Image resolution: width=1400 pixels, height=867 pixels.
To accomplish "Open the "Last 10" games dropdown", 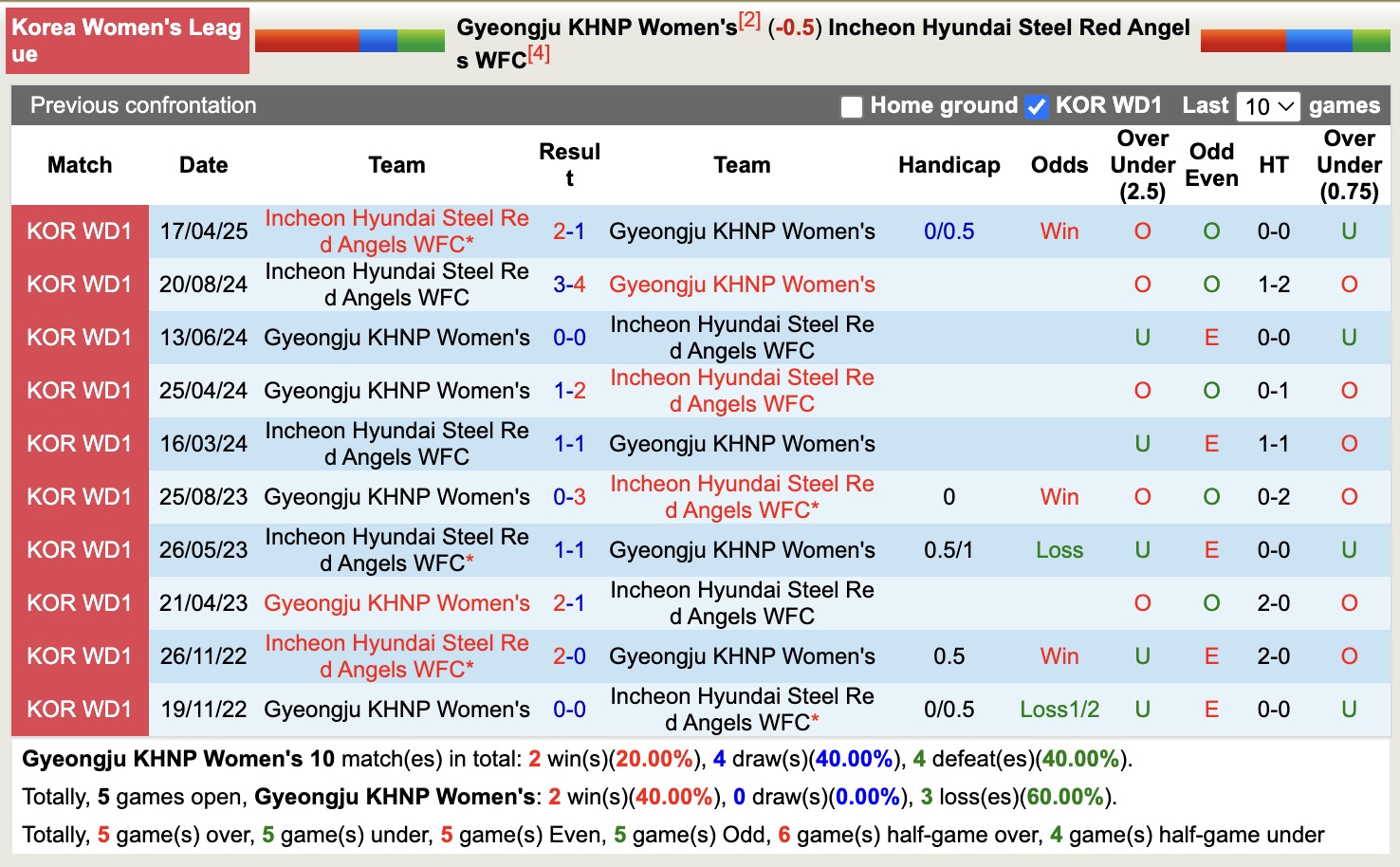I will (1268, 106).
